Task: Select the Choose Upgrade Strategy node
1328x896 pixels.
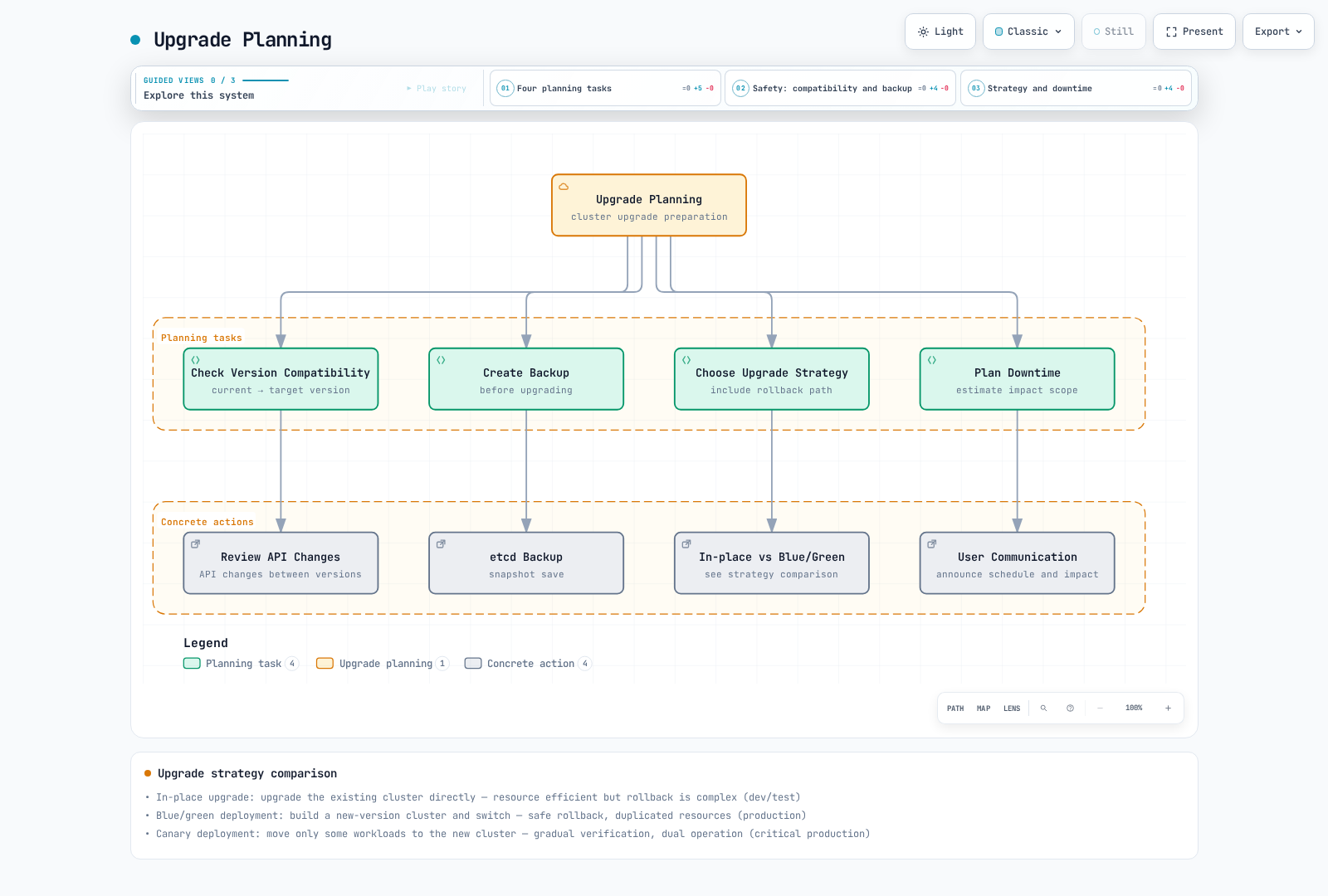Action: [772, 379]
